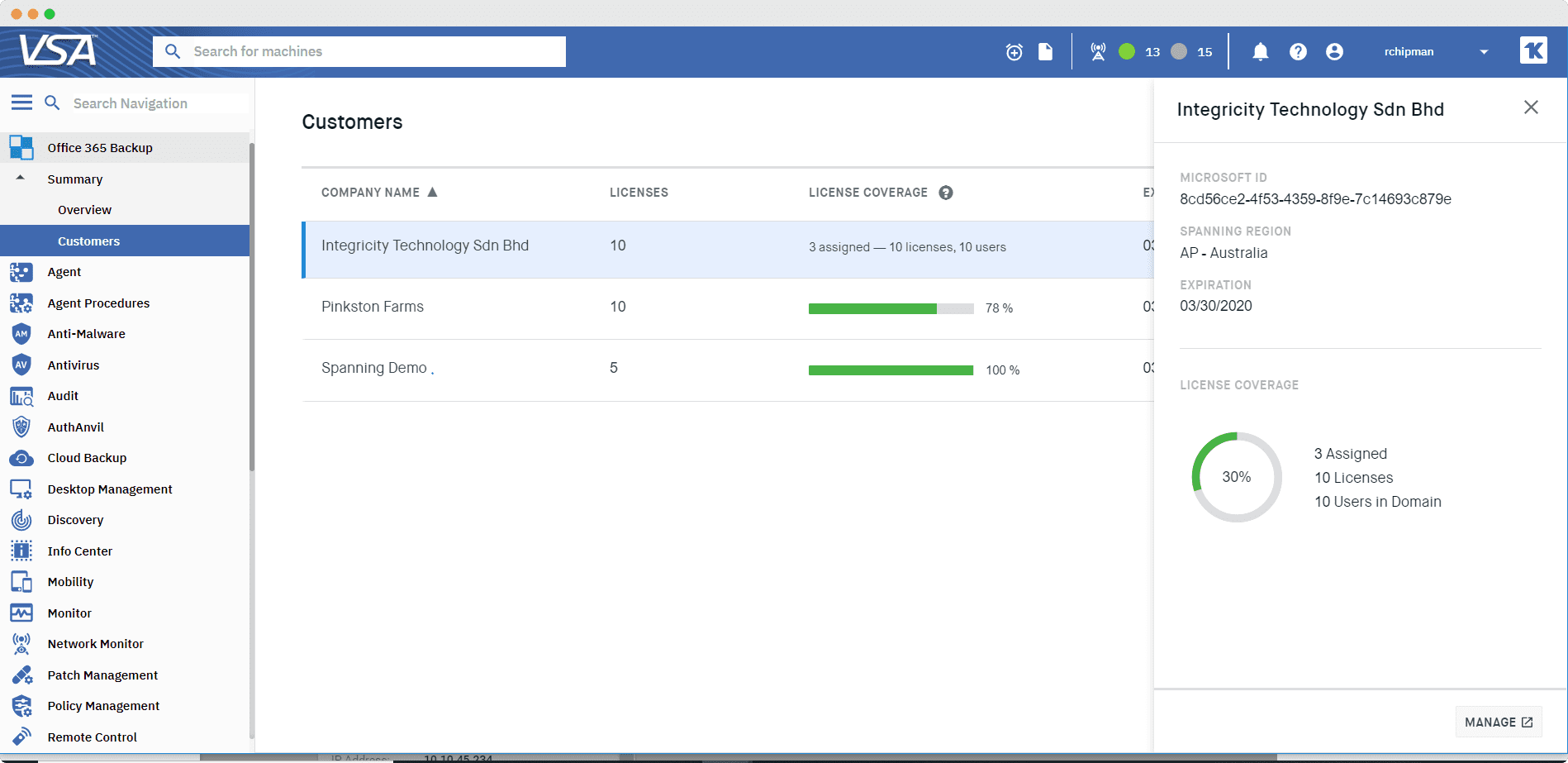
Task: Open the Office 365 Backup menu label
Action: [100, 148]
